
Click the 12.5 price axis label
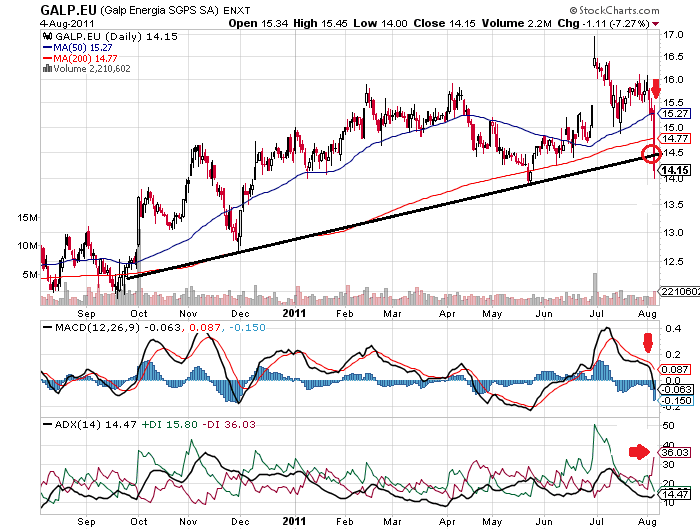(x=673, y=262)
